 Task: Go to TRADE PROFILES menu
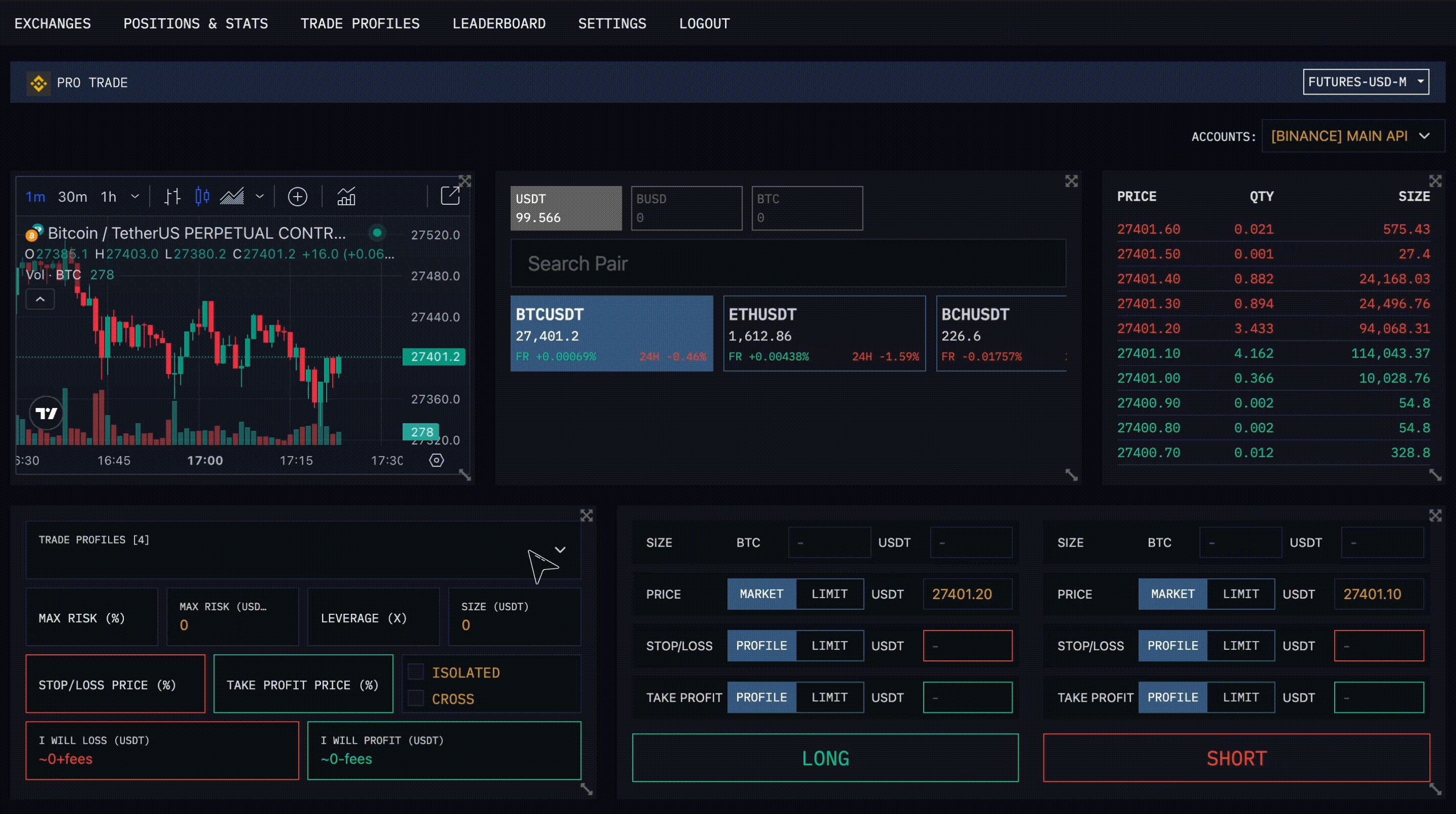coord(360,24)
